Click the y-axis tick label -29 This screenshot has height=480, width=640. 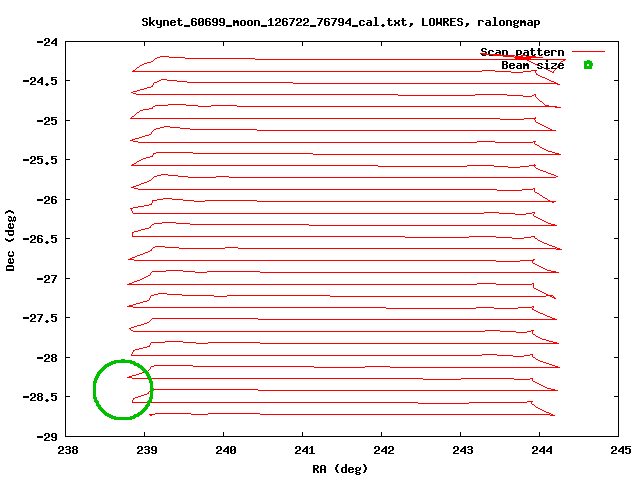(47, 437)
